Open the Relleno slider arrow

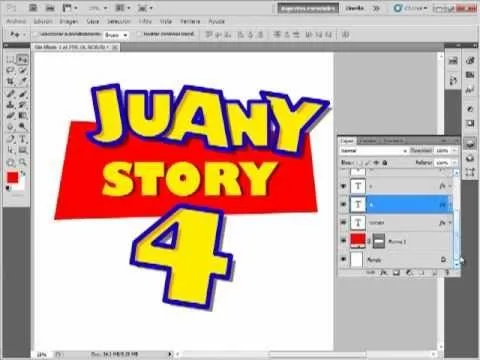click(x=454, y=163)
